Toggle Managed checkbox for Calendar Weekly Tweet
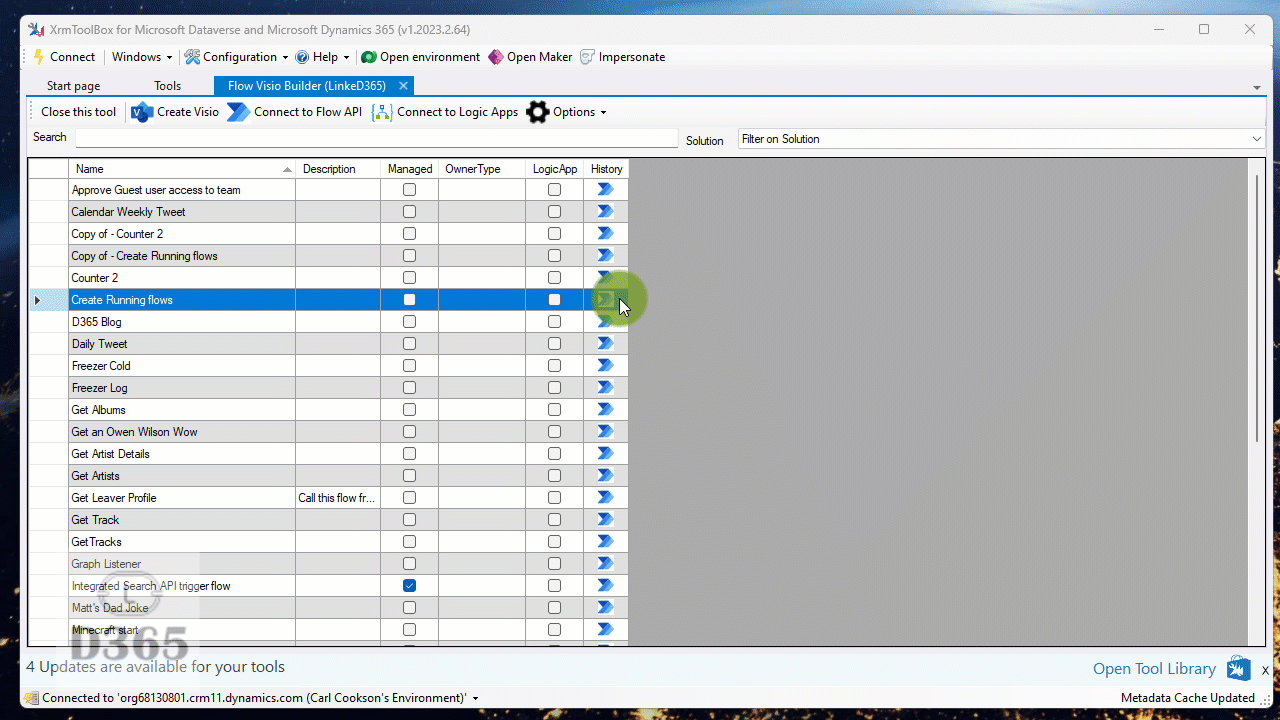This screenshot has width=1280, height=720. [x=409, y=211]
